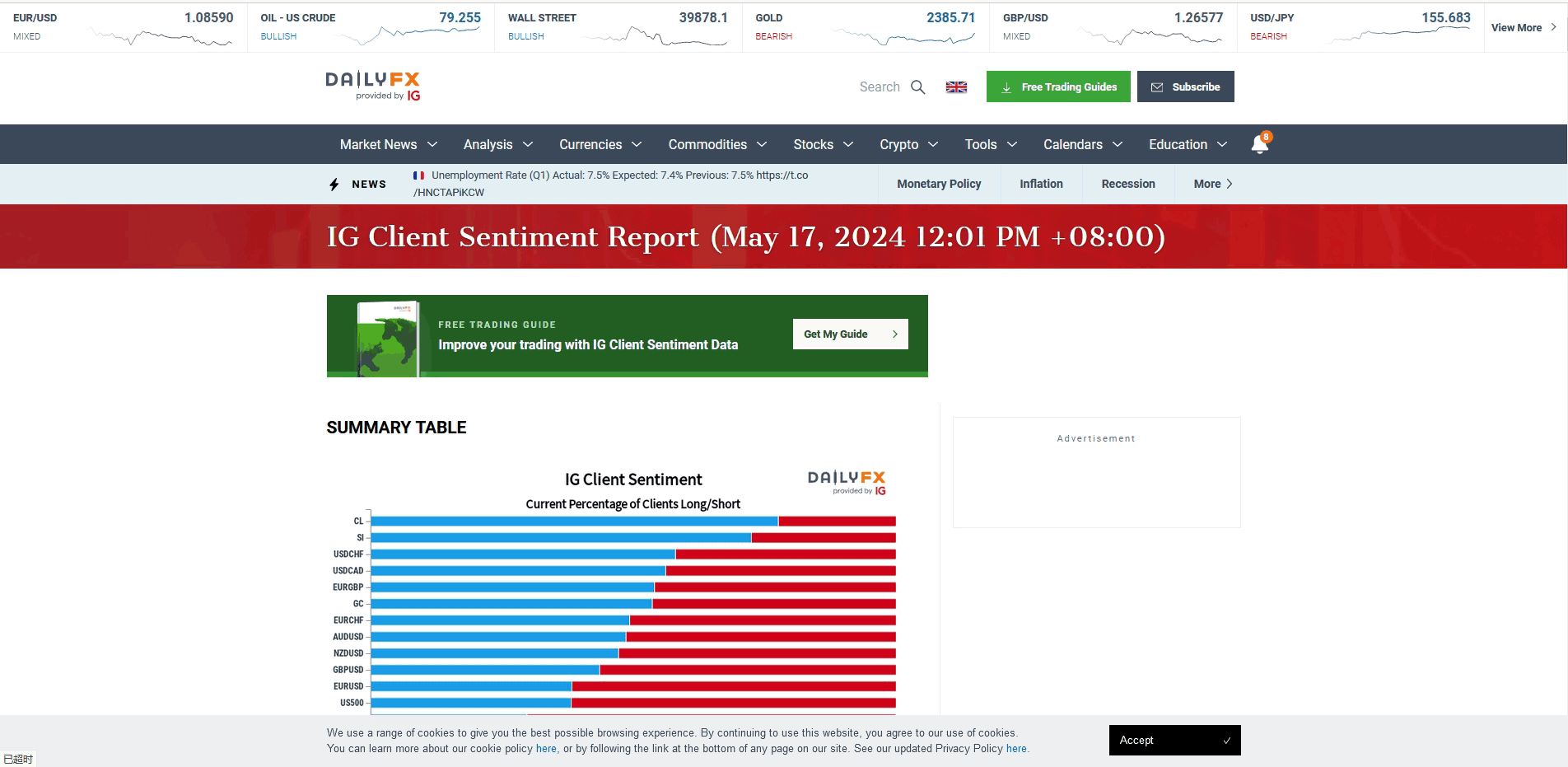Click the IG Client Sentiment Report title
1568x767 pixels.
tap(745, 236)
